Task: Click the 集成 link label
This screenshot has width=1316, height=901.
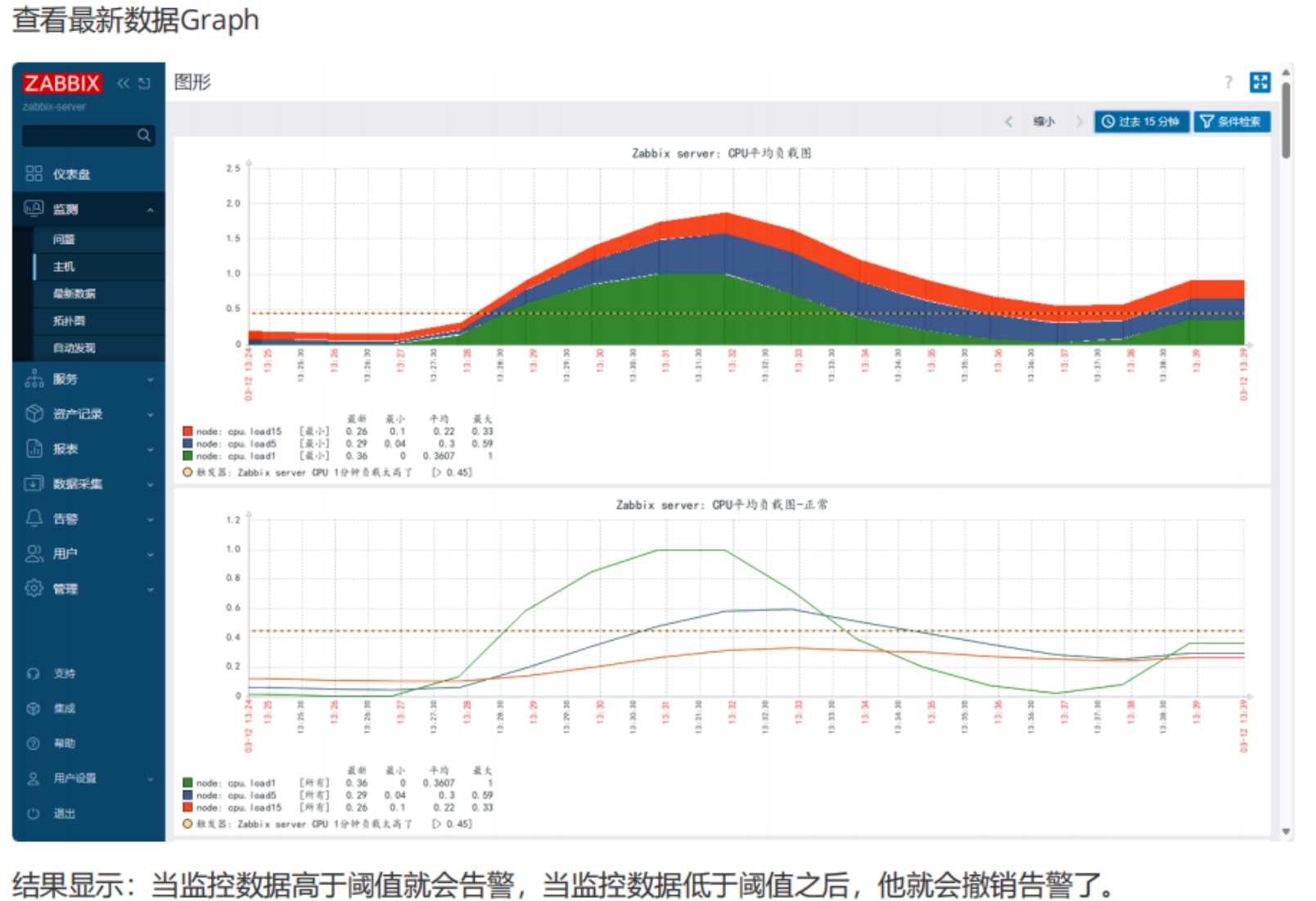Action: [x=65, y=709]
